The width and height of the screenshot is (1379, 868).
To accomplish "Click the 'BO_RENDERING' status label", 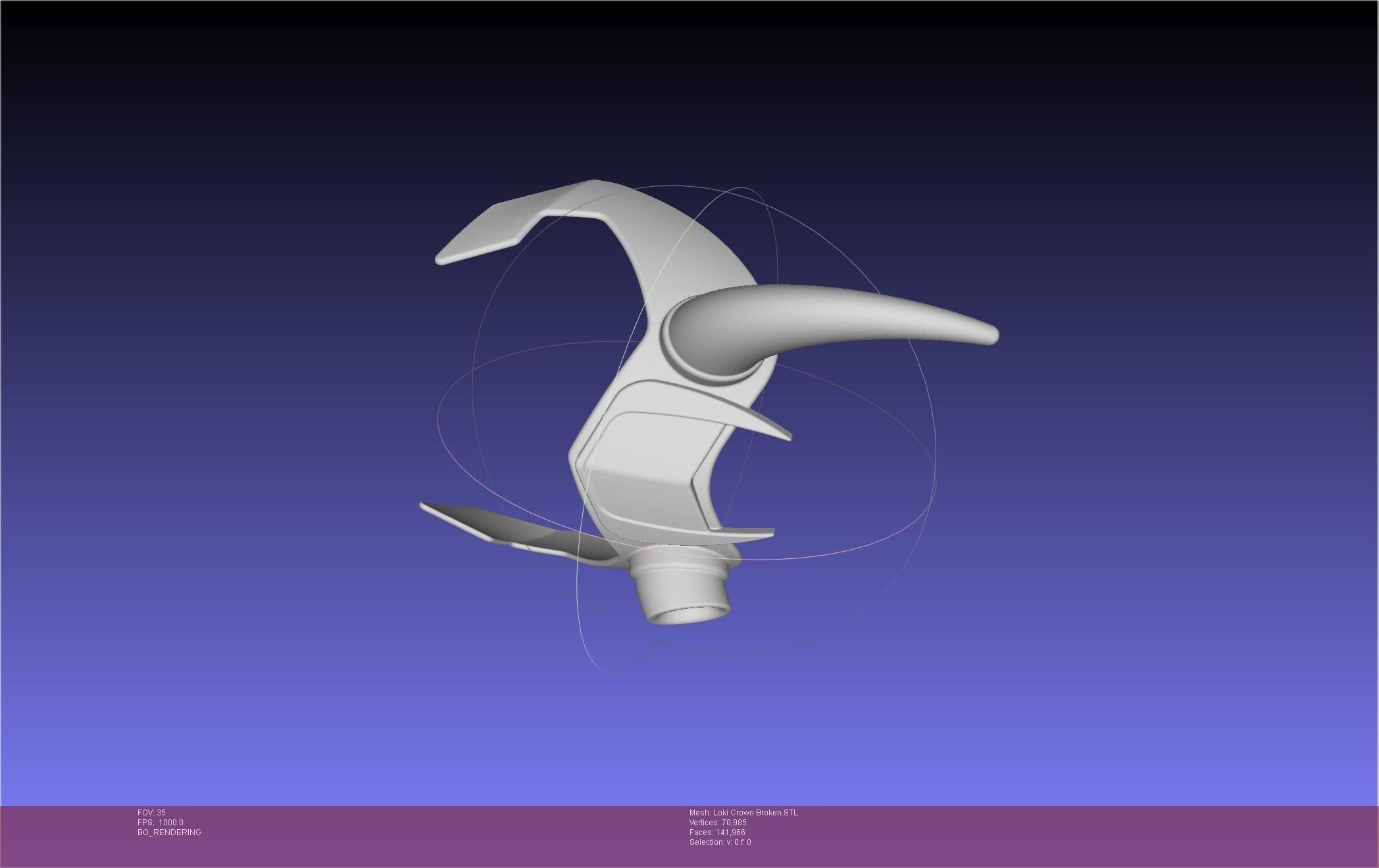I will point(169,832).
